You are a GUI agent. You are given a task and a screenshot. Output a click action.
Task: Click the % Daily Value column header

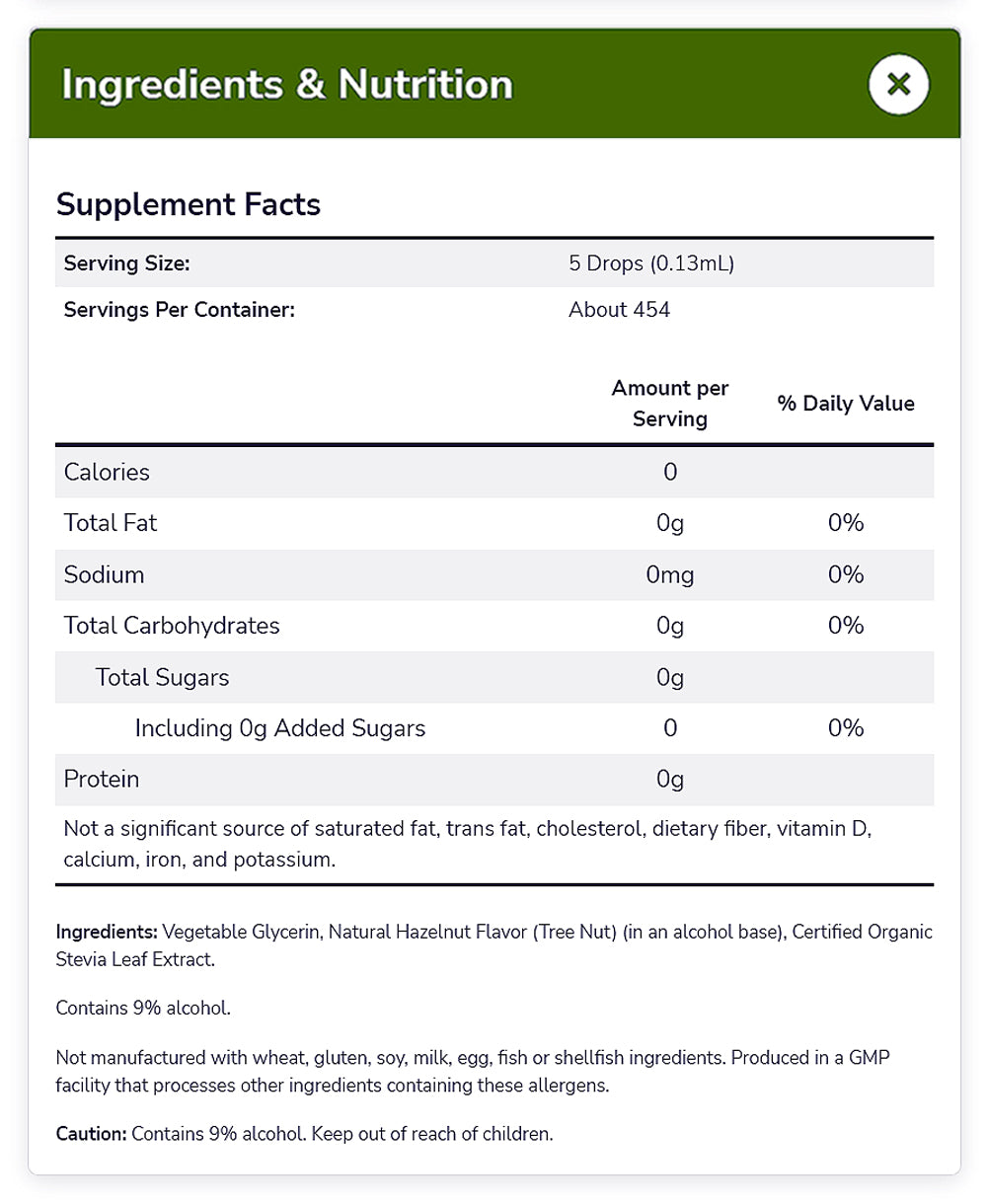tap(846, 403)
